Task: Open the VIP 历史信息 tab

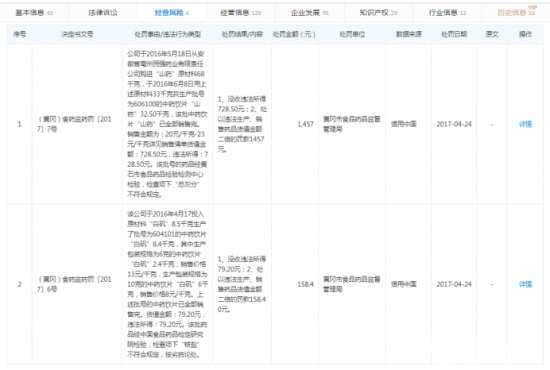Action: pyautogui.click(x=516, y=13)
